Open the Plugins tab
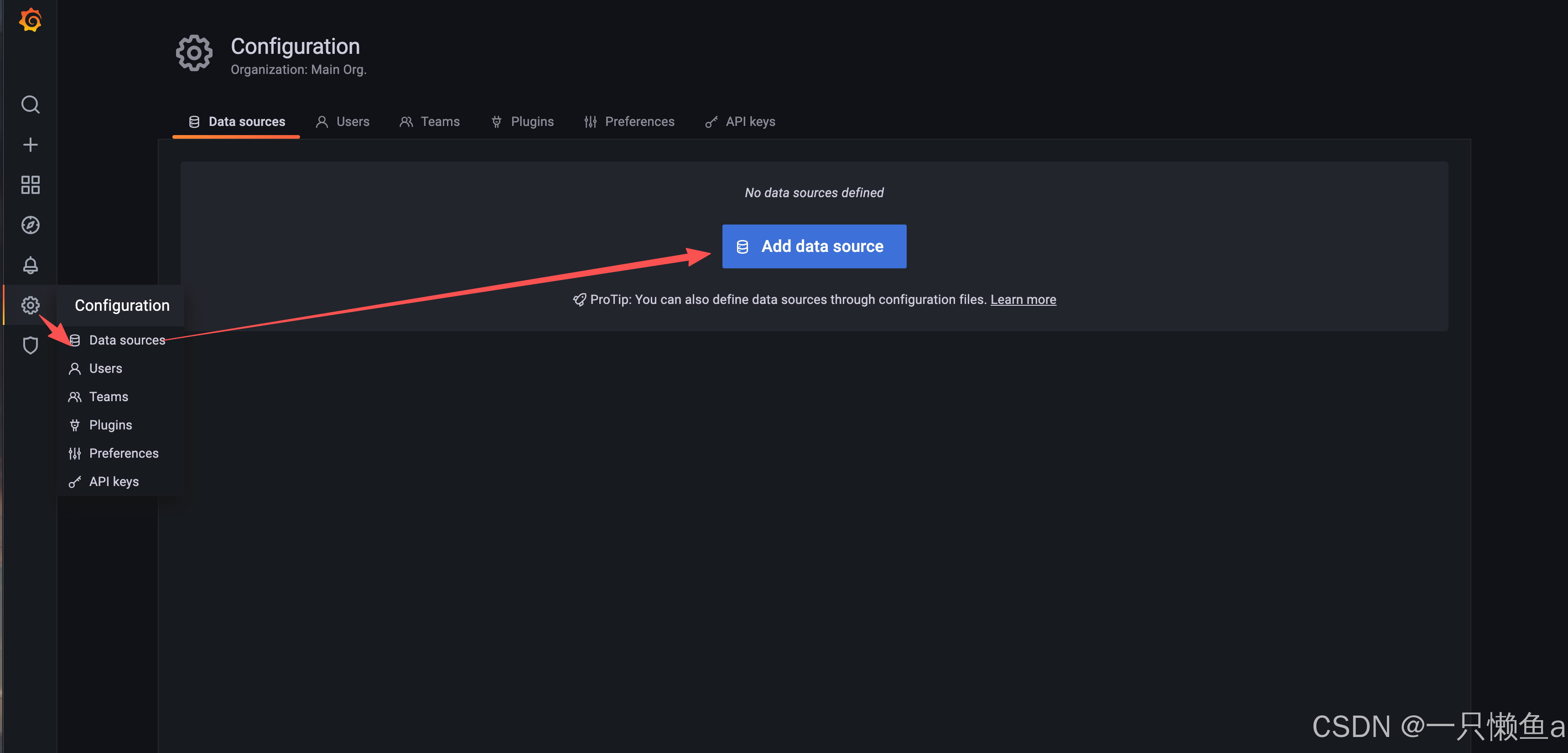The height and width of the screenshot is (753, 1568). coord(522,122)
